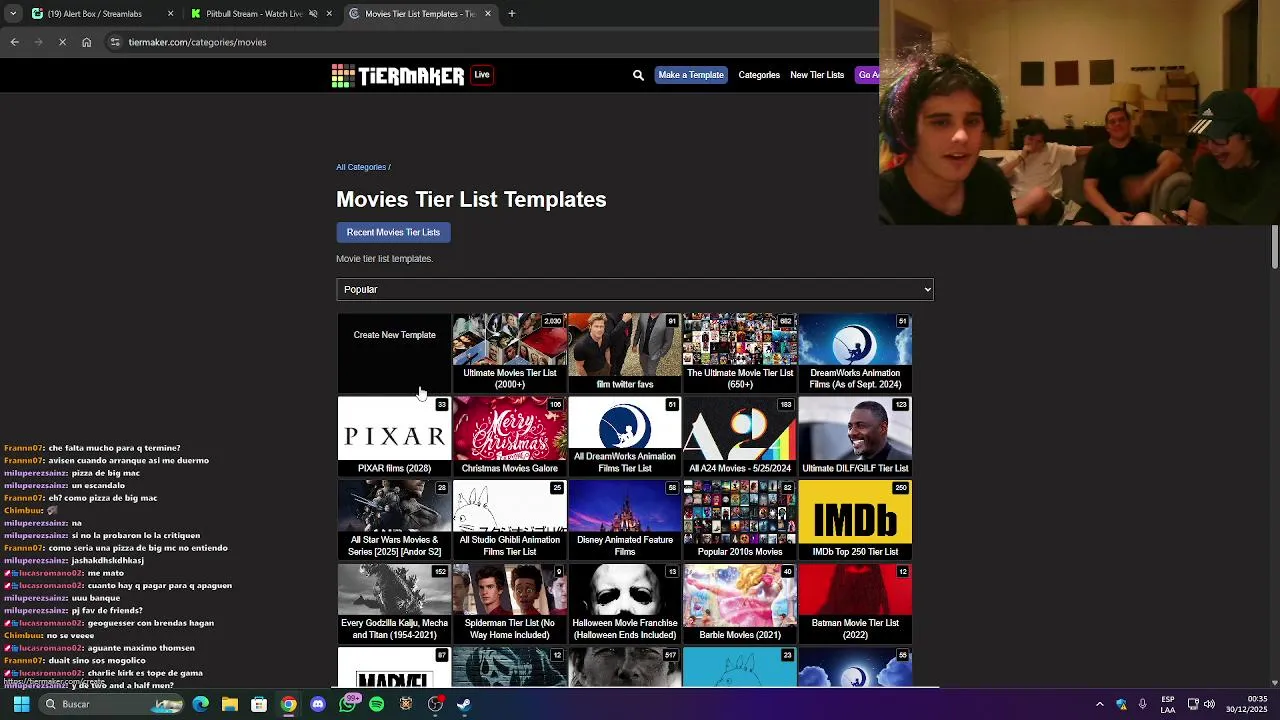
Task: Open New Tier Lists in header
Action: (x=817, y=75)
